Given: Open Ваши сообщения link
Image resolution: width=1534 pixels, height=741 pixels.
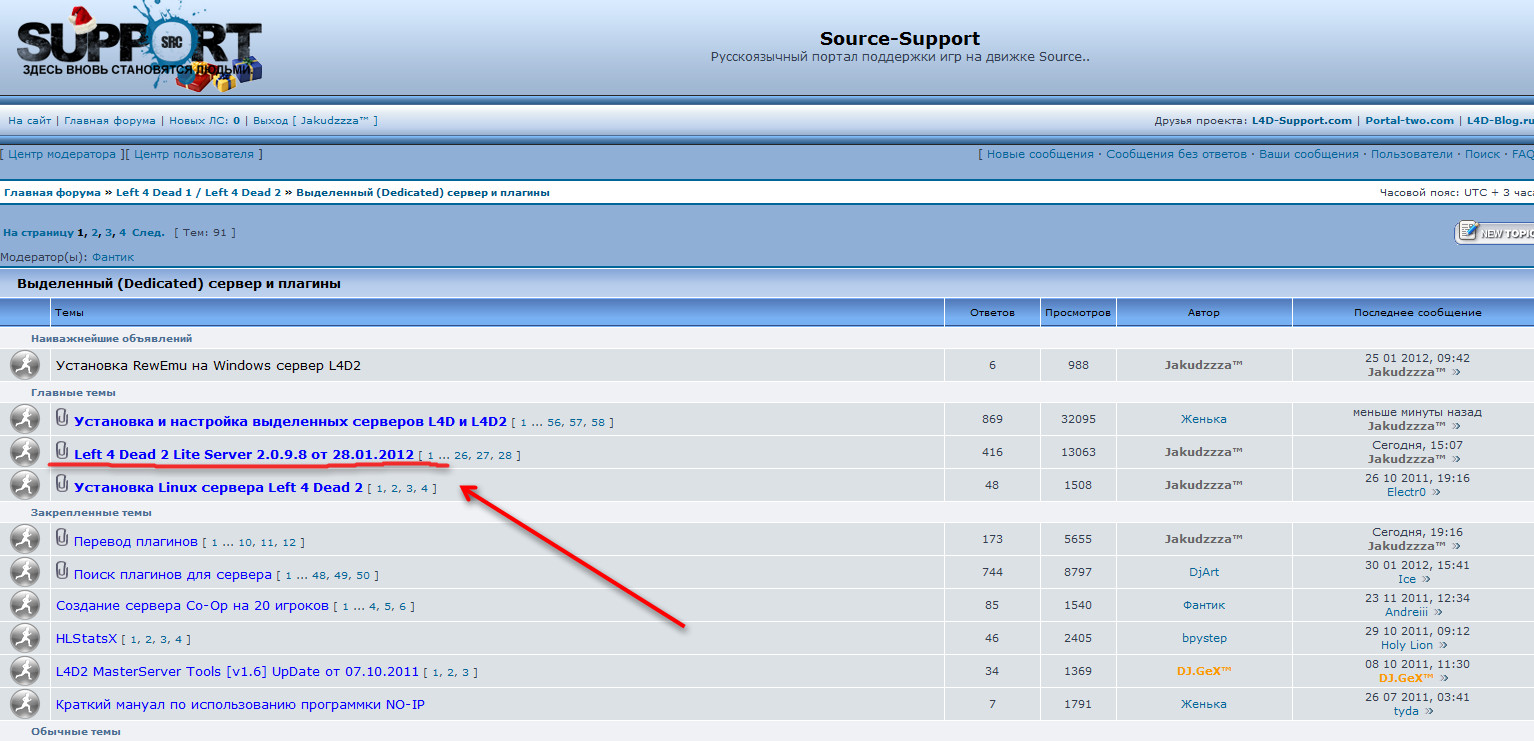Looking at the screenshot, I should 1308,154.
